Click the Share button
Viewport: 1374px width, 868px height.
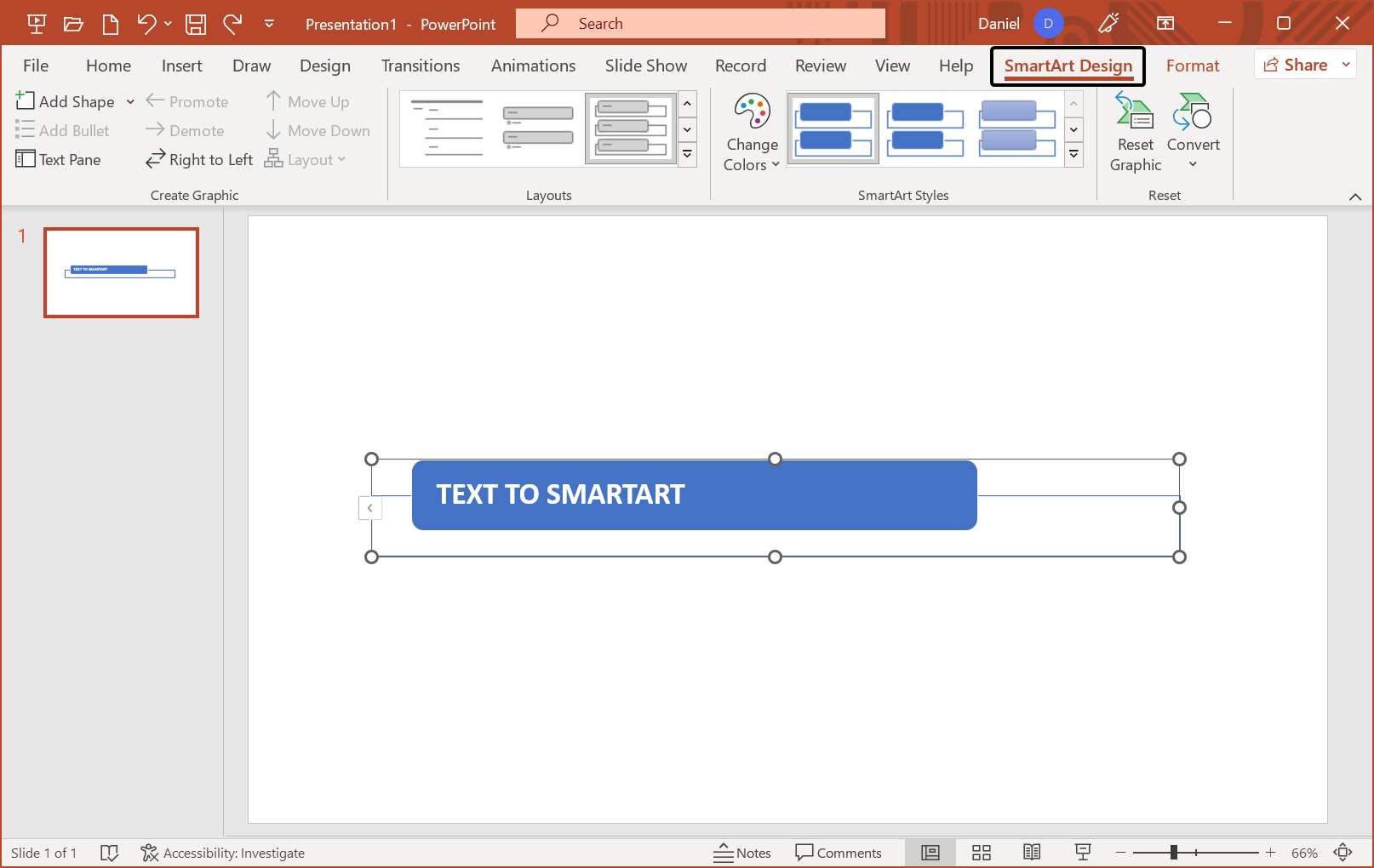click(1297, 64)
